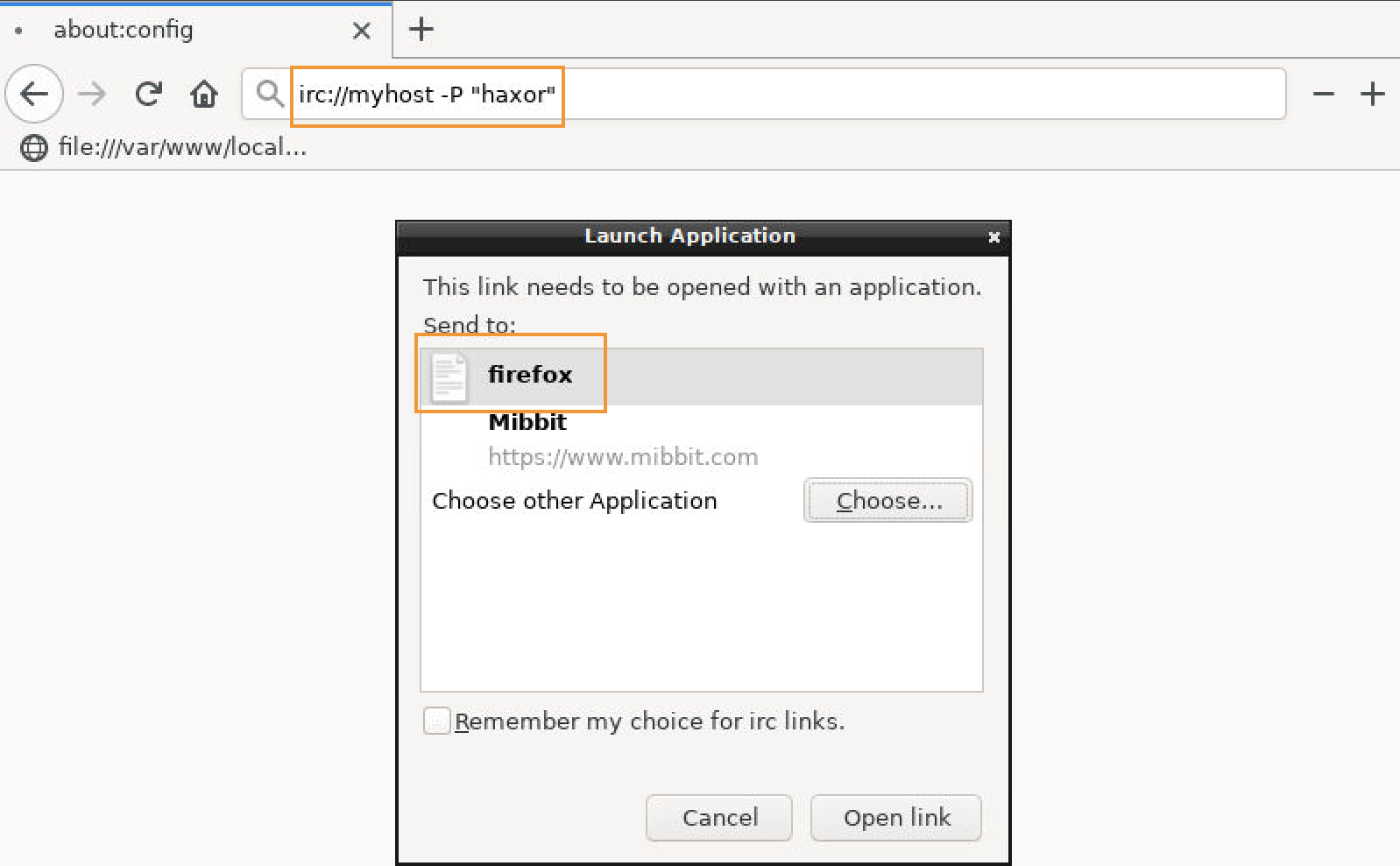Screen dimensions: 1400x866
Task: Click the Choose other Application label
Action: [575, 501]
